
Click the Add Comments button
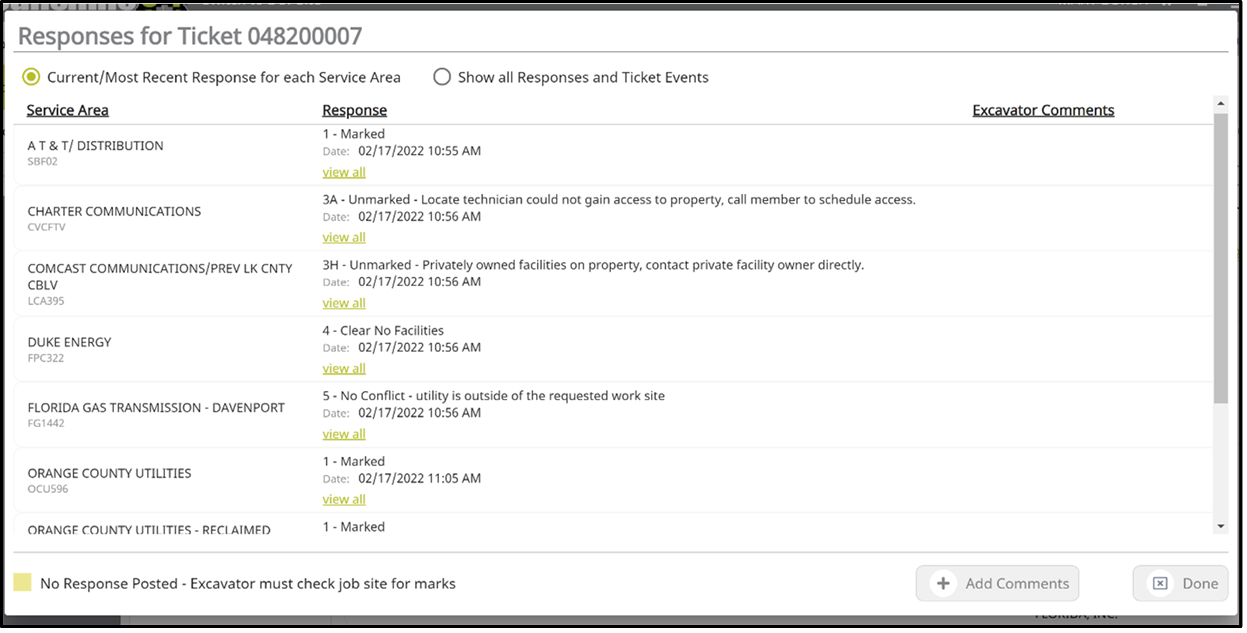997,583
